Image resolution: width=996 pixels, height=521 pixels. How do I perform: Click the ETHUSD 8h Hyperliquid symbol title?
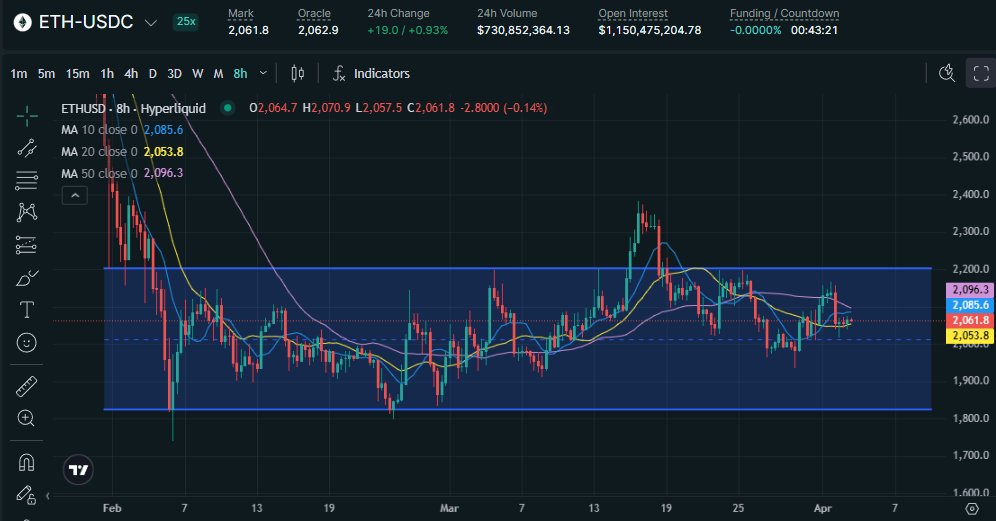[x=133, y=109]
